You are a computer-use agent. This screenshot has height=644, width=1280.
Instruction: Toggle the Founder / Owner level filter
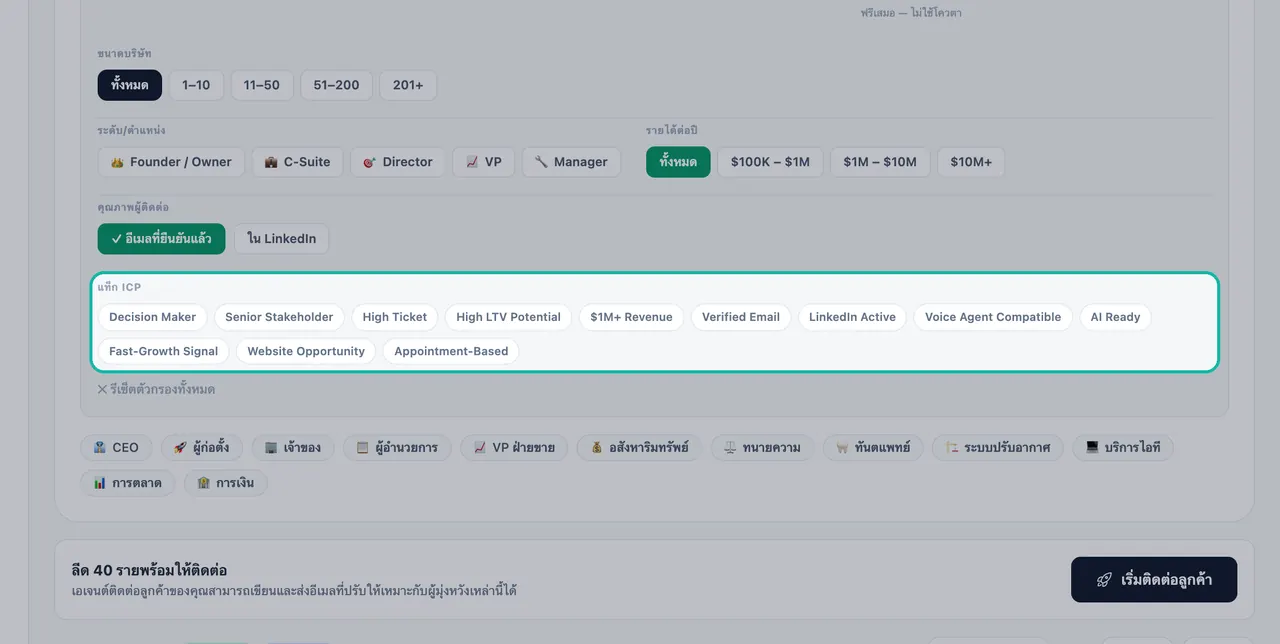(171, 162)
